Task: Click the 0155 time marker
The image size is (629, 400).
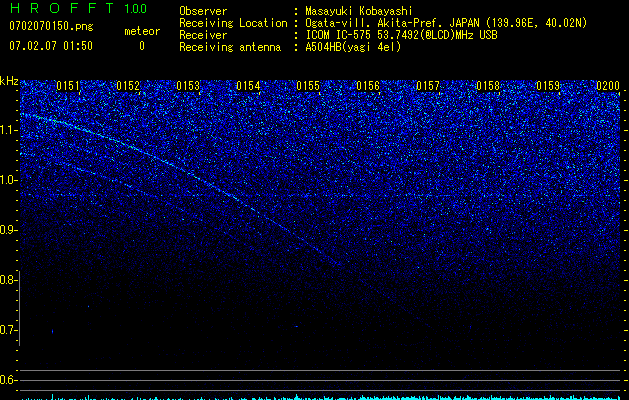Action: coord(308,85)
